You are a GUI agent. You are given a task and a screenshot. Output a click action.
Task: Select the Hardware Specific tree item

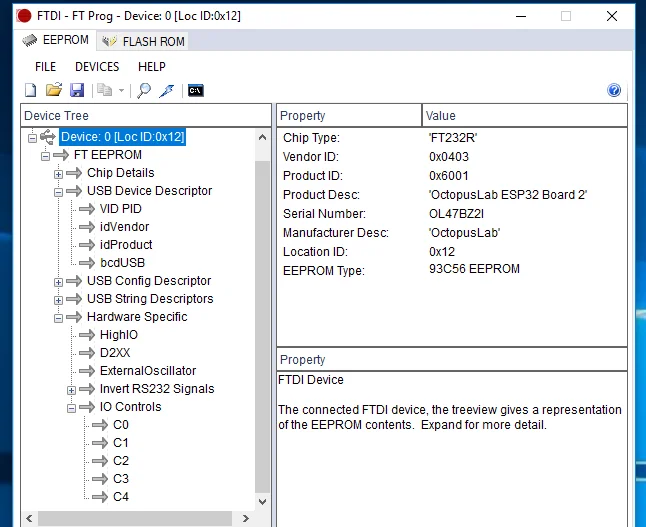[x=137, y=317]
